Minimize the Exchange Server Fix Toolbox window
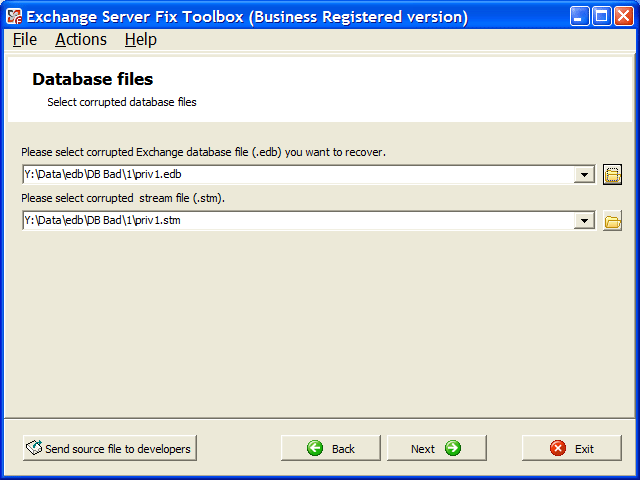 click(581, 16)
